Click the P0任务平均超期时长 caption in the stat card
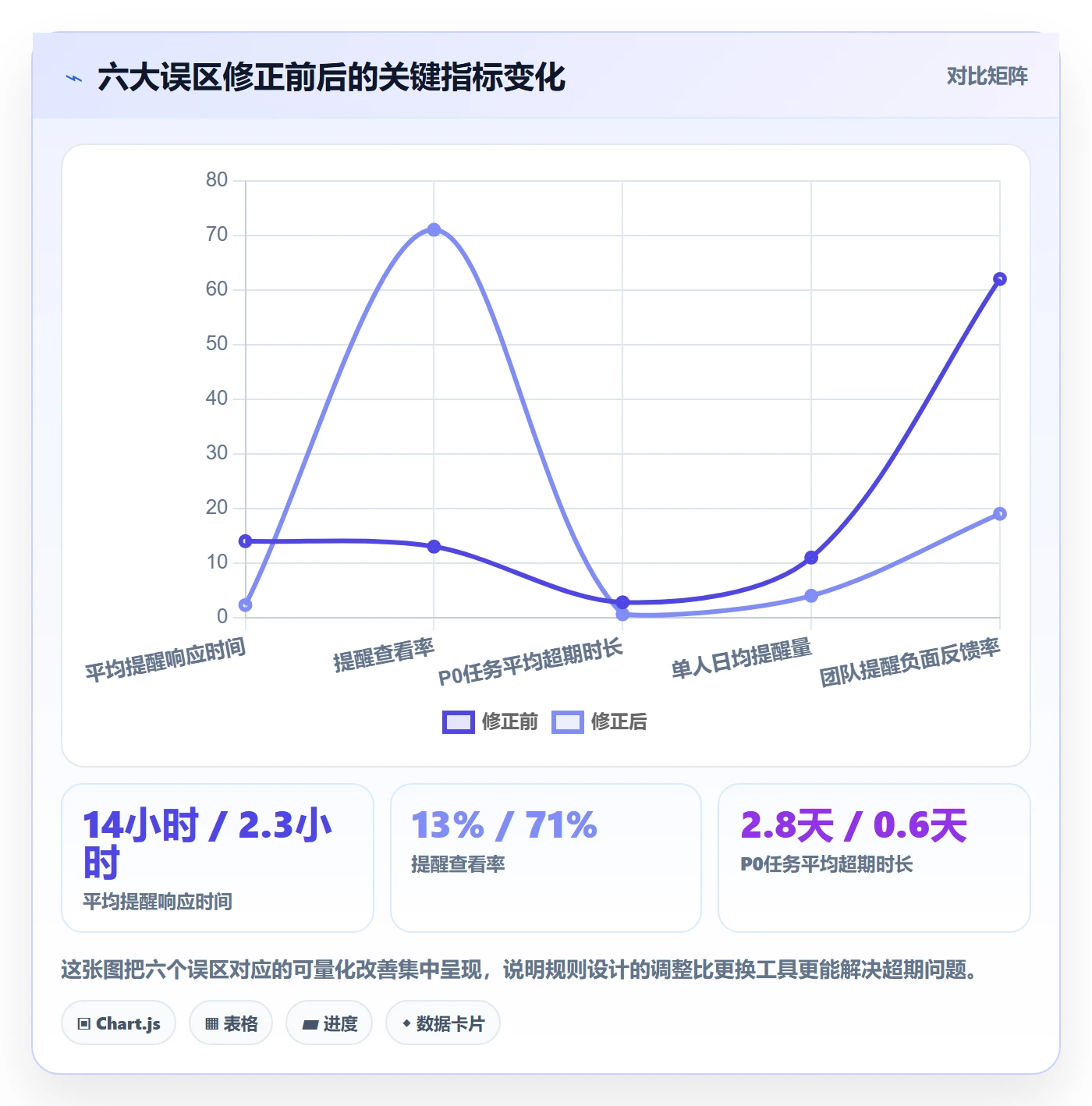 (x=827, y=864)
